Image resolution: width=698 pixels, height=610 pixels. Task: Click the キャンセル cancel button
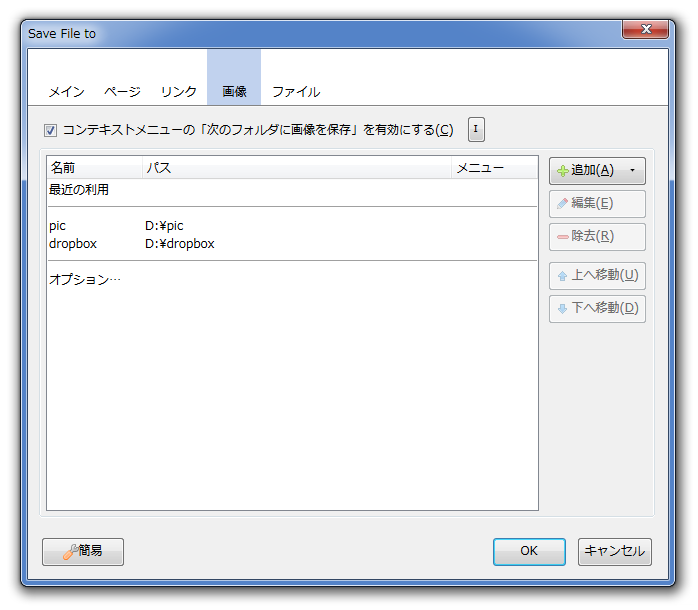click(615, 552)
